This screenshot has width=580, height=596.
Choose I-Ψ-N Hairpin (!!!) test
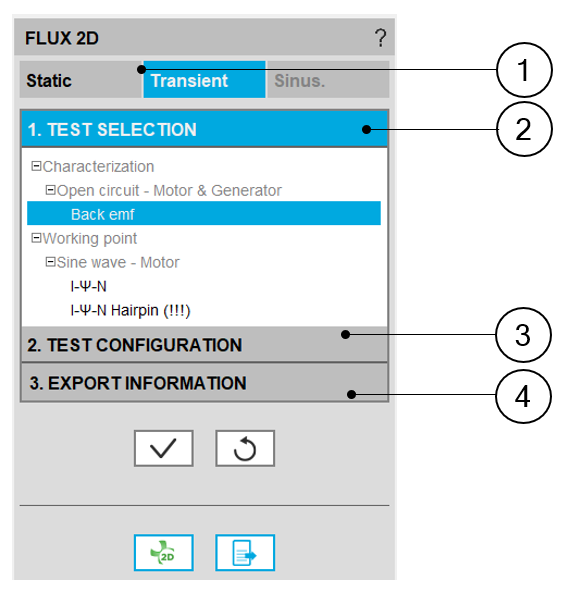(x=130, y=311)
